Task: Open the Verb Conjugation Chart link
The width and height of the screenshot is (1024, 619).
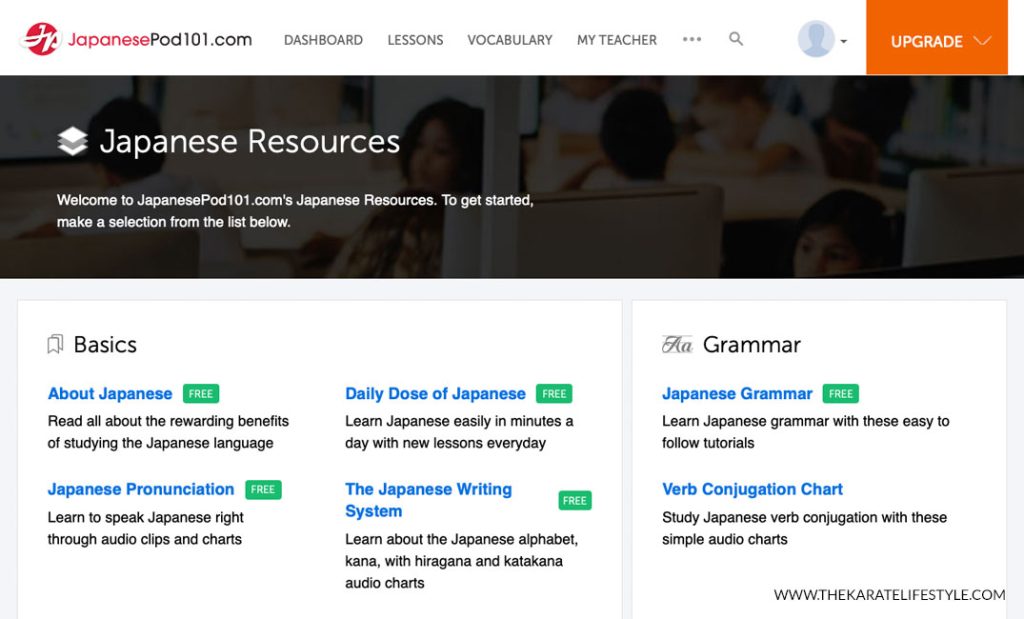Action: [x=752, y=489]
